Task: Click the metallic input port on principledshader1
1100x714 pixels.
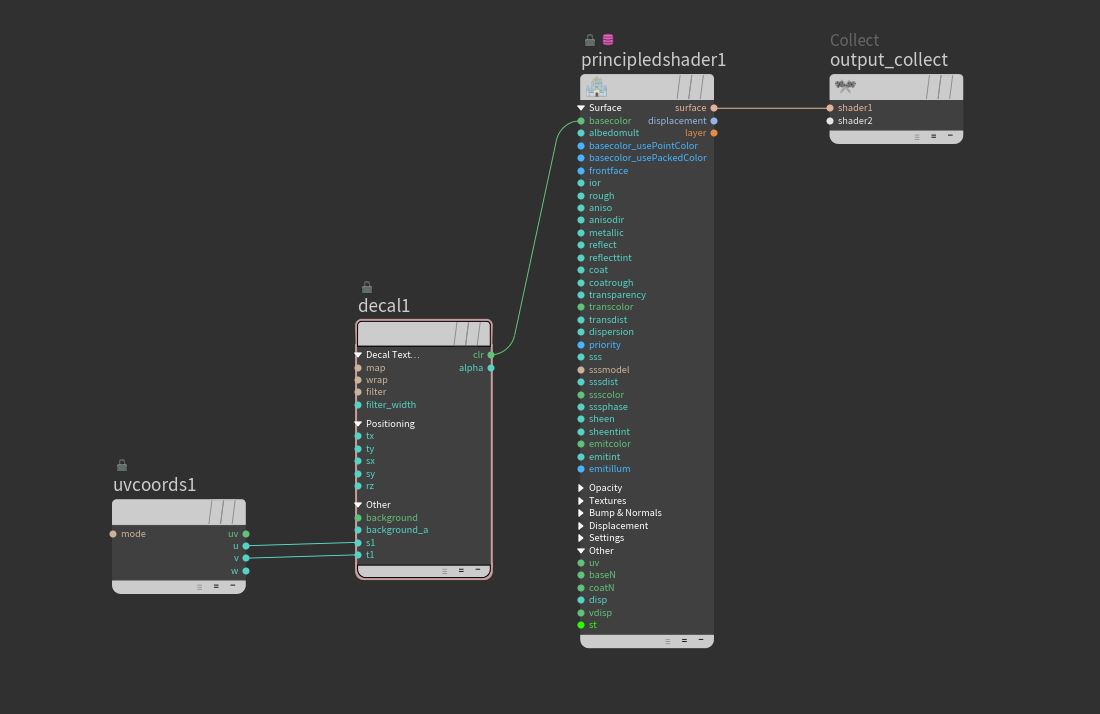Action: (x=581, y=233)
